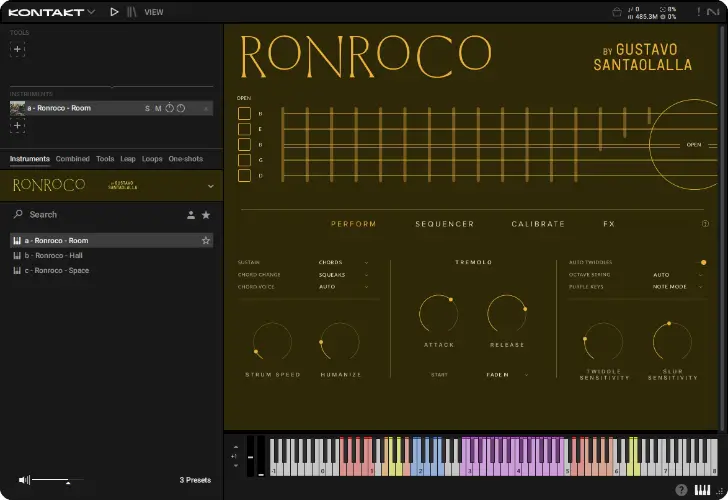Open the help icon at bottom right
728x500 pixels.
[x=681, y=490]
